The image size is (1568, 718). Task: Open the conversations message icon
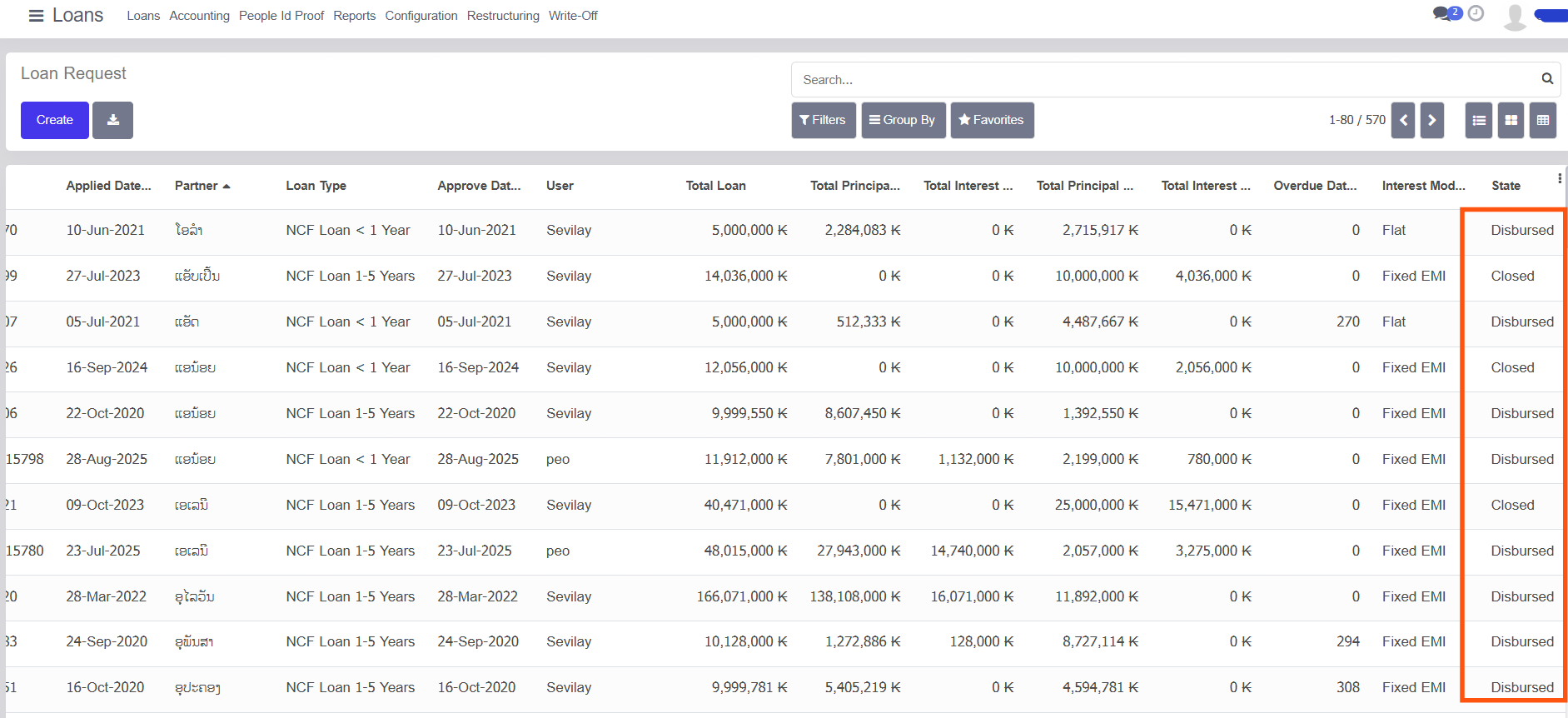1441,14
